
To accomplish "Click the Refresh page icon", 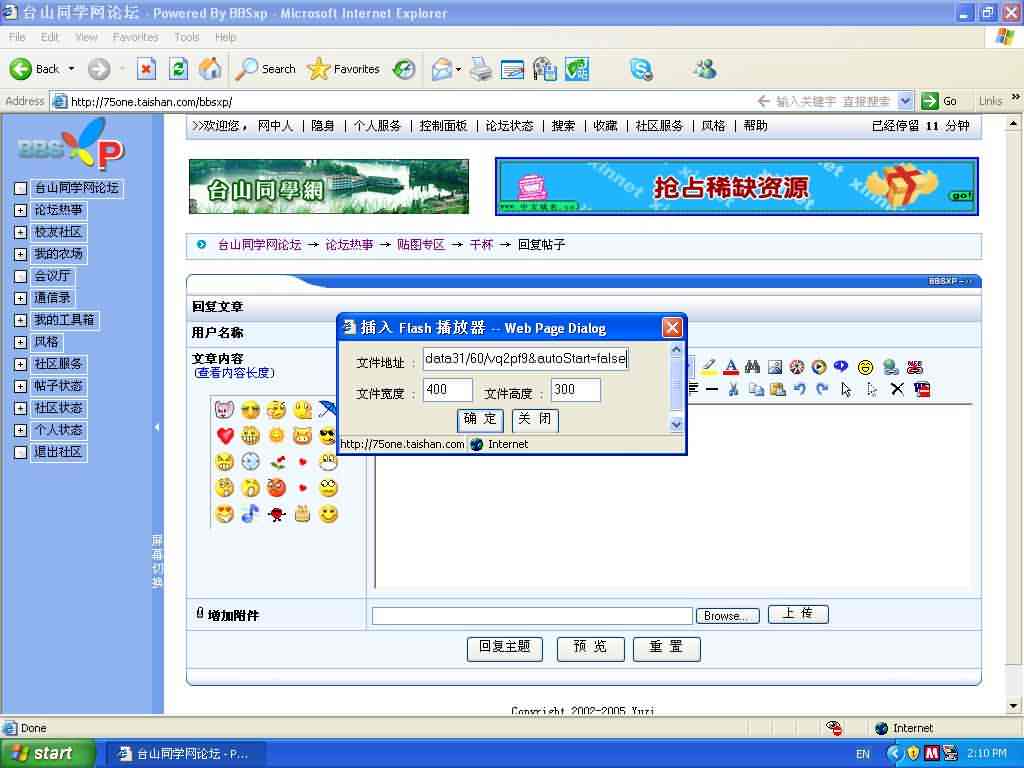I will click(178, 69).
